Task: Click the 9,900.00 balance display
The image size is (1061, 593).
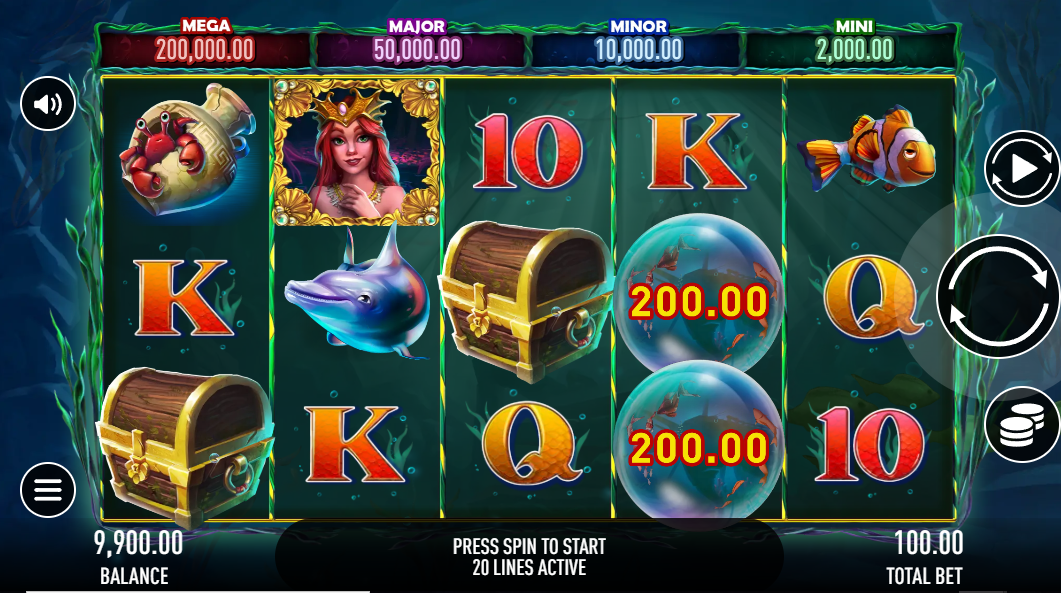Action: [138, 543]
